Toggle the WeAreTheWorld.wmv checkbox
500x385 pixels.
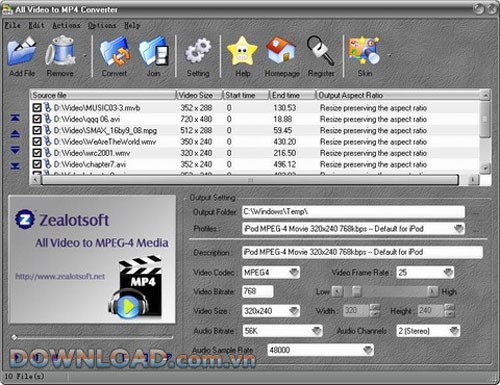pyautogui.click(x=37, y=142)
